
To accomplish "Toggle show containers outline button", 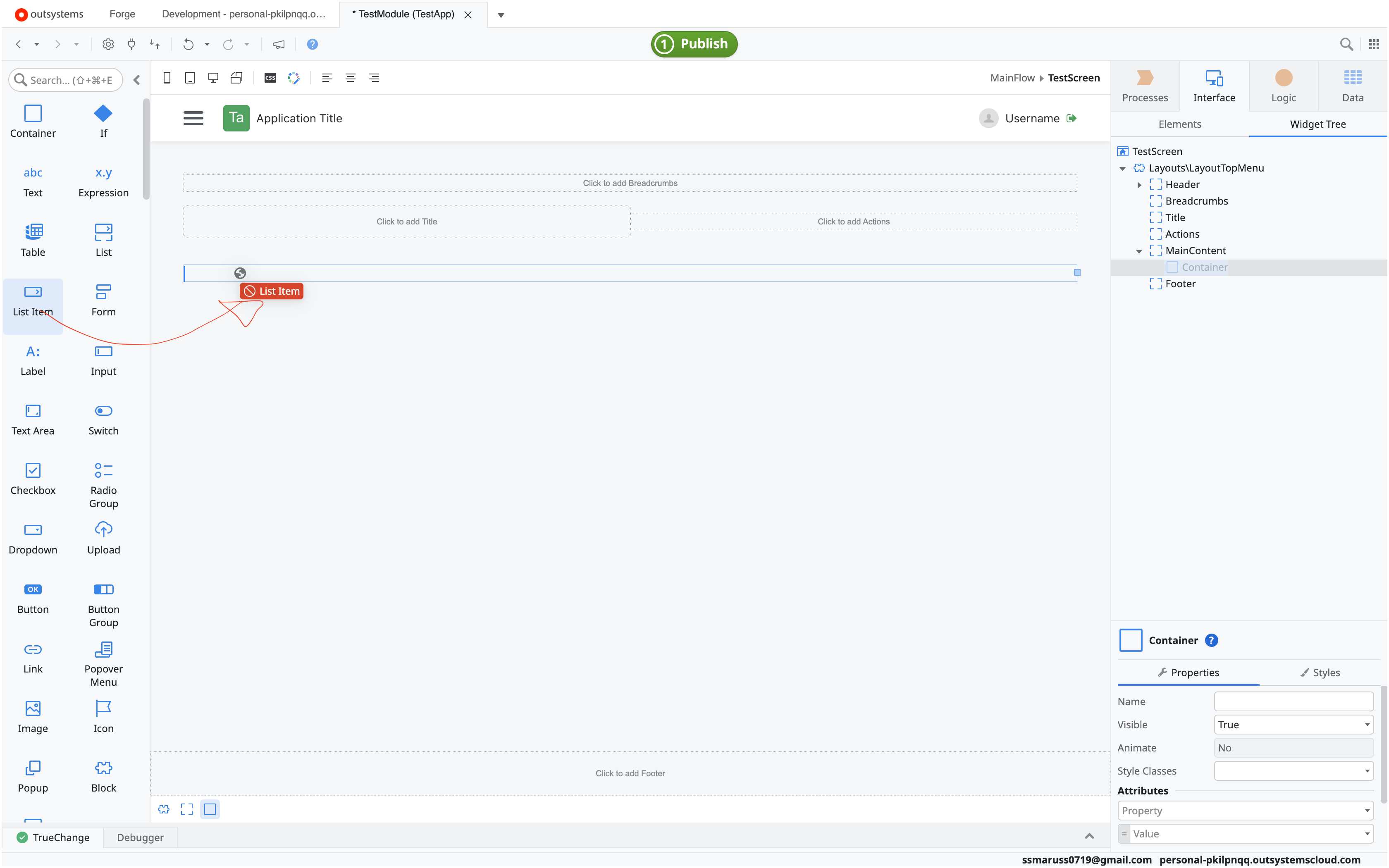I will tap(210, 809).
